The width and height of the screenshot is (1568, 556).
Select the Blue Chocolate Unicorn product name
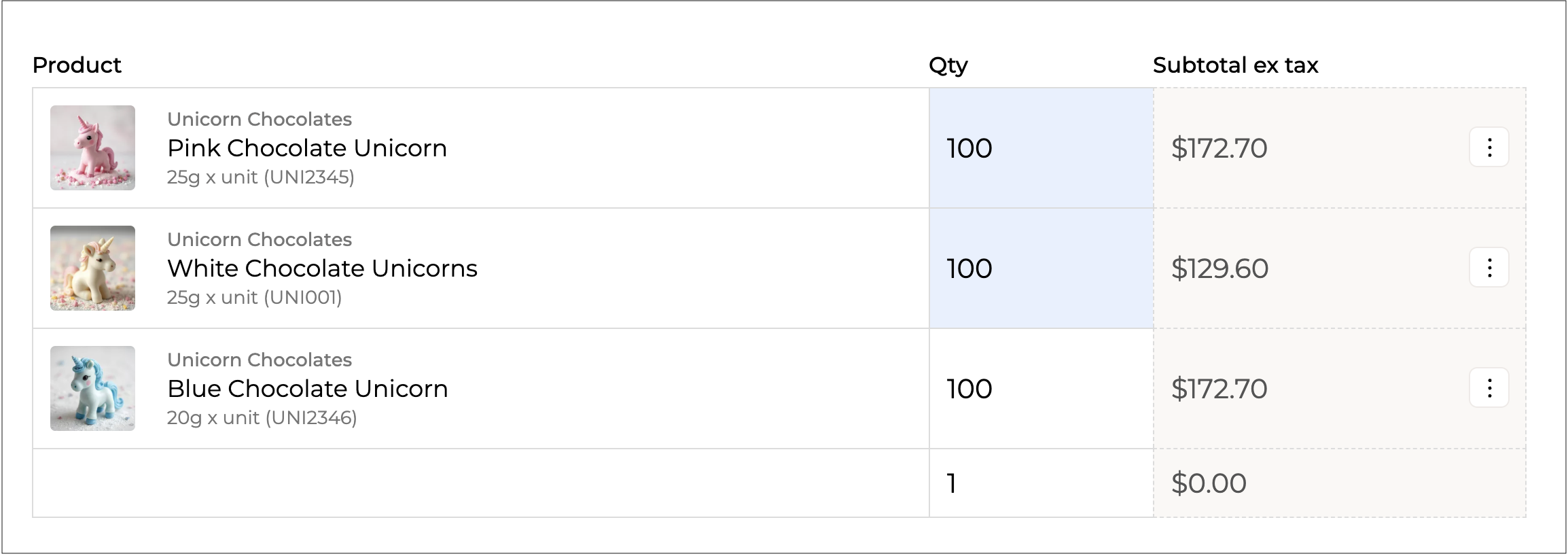click(x=308, y=389)
